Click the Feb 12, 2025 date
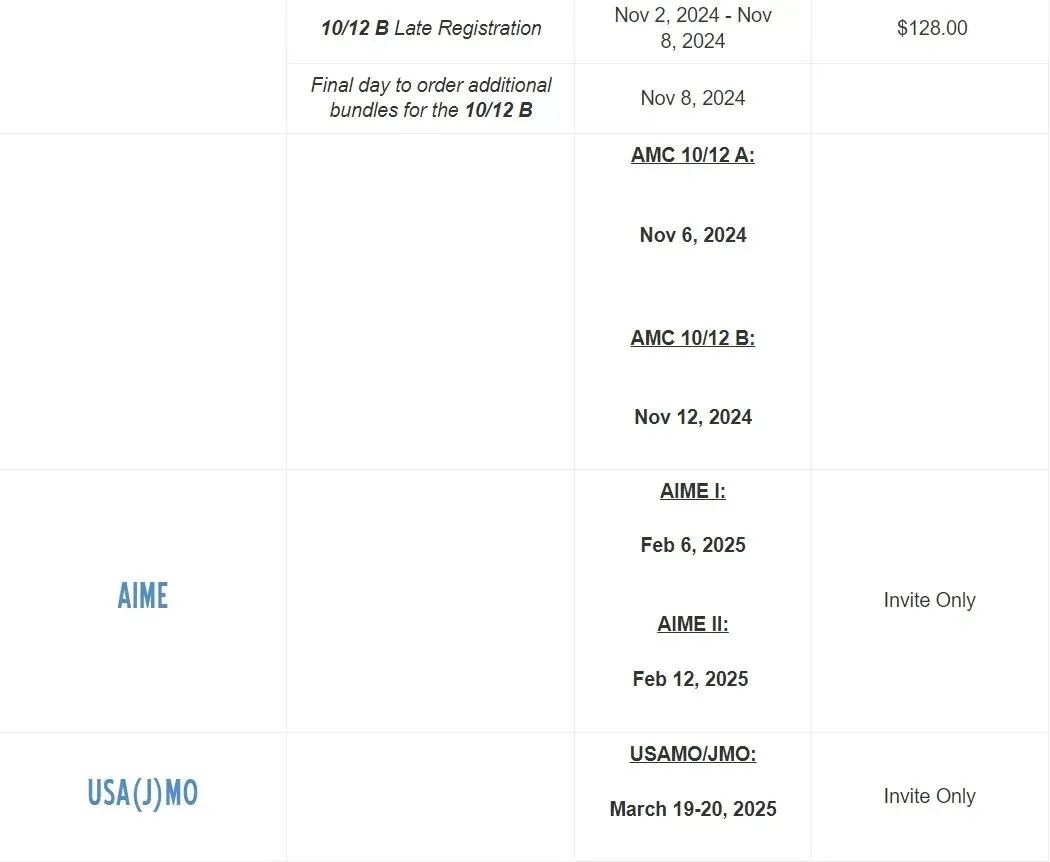The height and width of the screenshot is (862, 1050). click(690, 679)
